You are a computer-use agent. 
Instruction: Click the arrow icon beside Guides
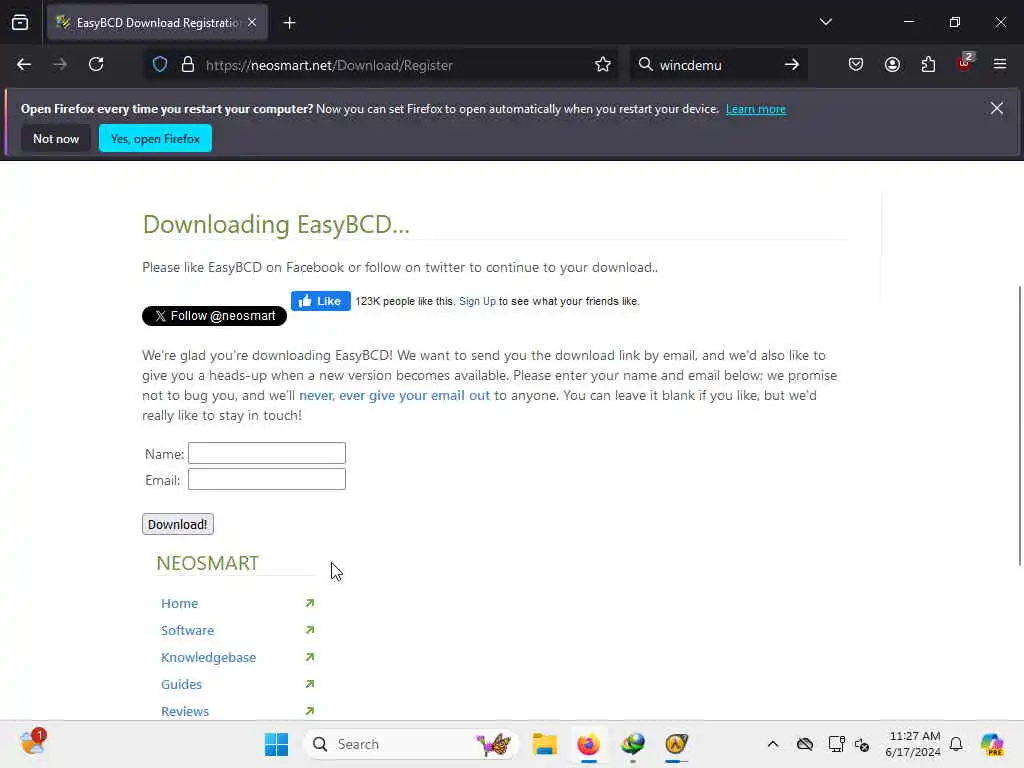point(310,684)
